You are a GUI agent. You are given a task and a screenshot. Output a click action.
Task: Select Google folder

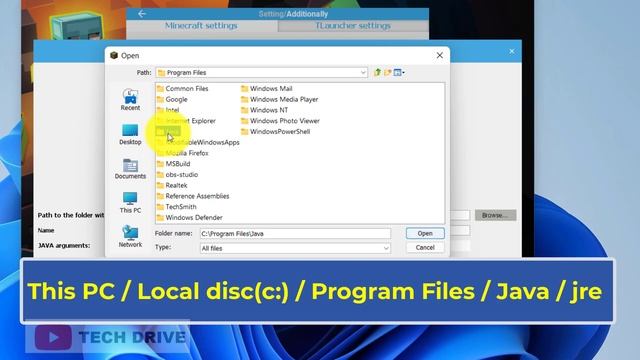point(172,99)
